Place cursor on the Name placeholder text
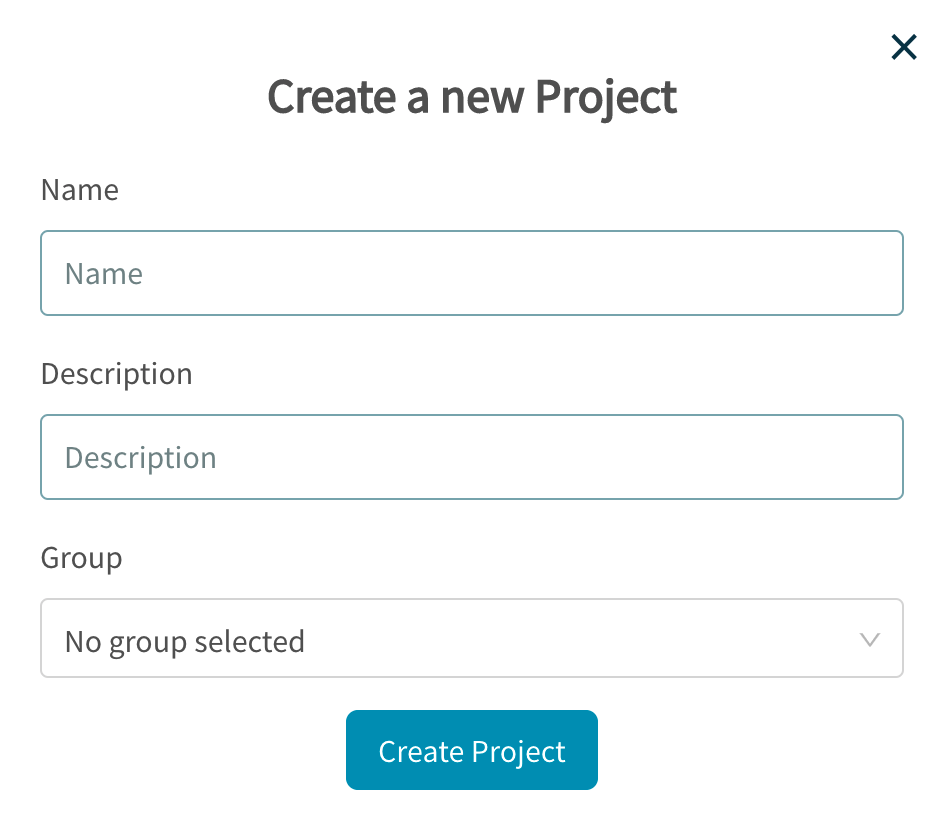Screen dimensions: 944x828 click(x=104, y=274)
